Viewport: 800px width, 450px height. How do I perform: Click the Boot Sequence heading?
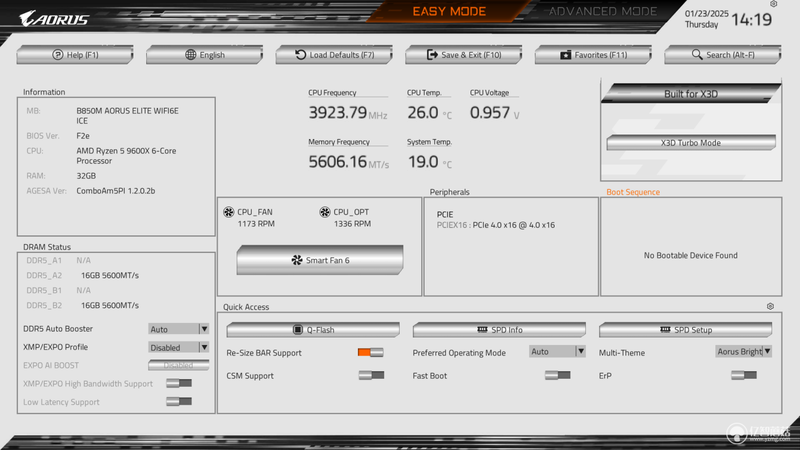click(633, 192)
